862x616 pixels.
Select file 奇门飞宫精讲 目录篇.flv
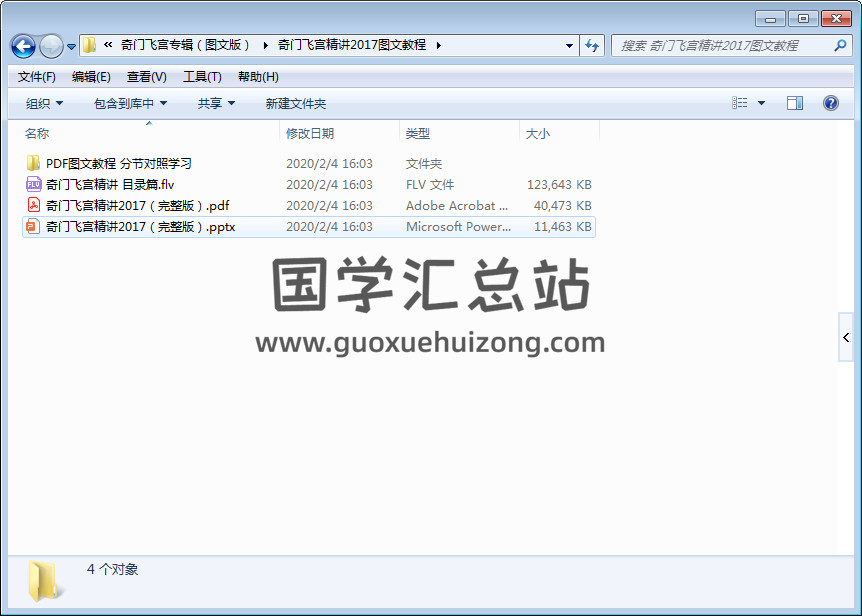(x=110, y=185)
